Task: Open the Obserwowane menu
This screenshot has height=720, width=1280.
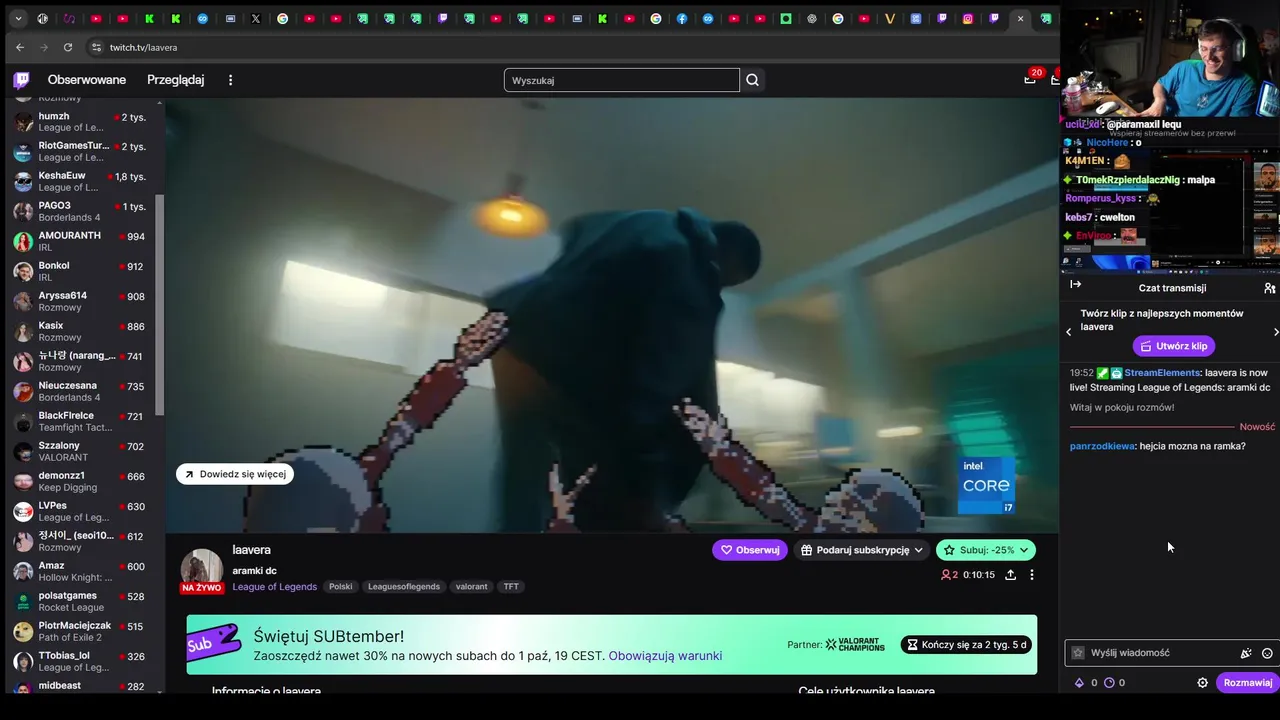Action: click(87, 80)
